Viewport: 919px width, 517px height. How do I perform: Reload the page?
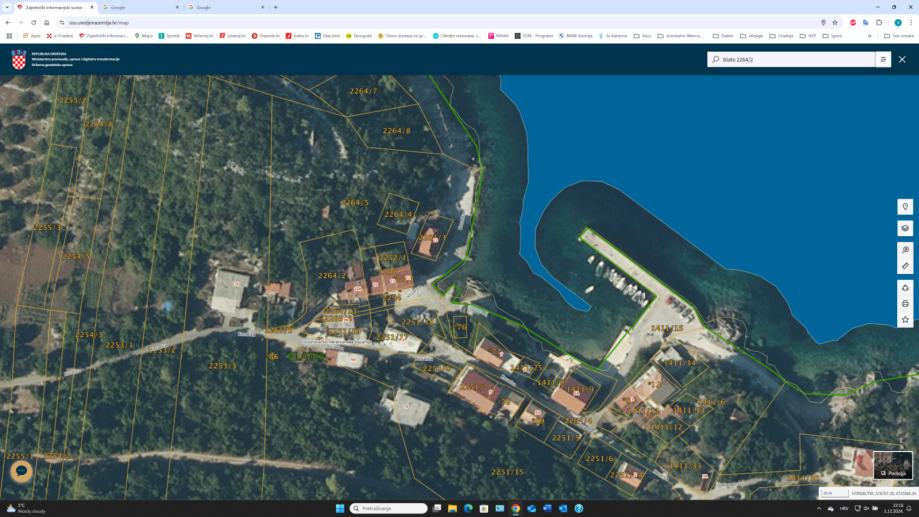33,22
